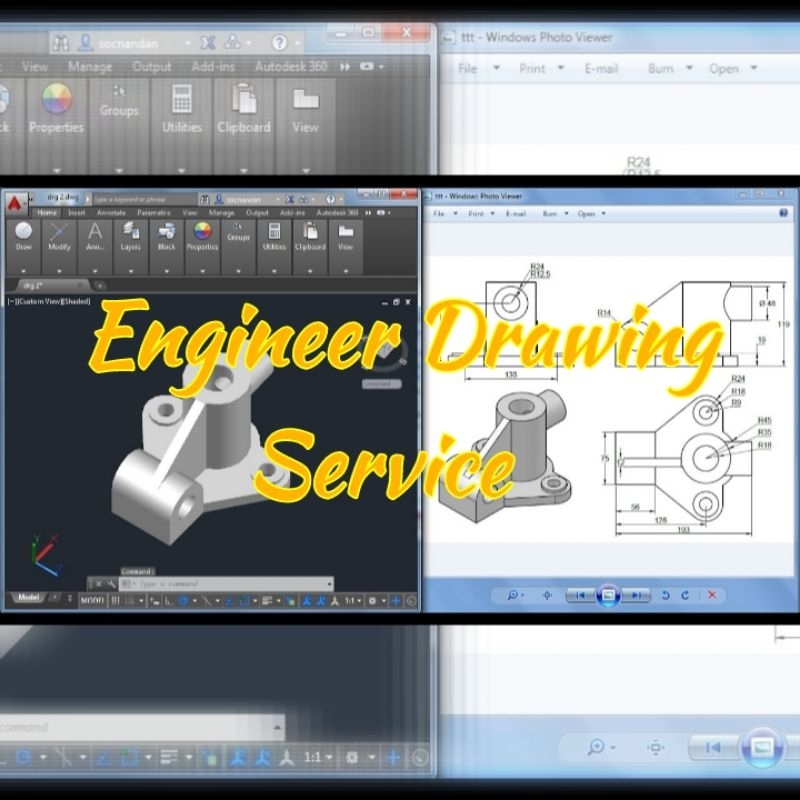Open the Print menu in Photo Viewer
This screenshot has width=800, height=800.
coord(476,213)
